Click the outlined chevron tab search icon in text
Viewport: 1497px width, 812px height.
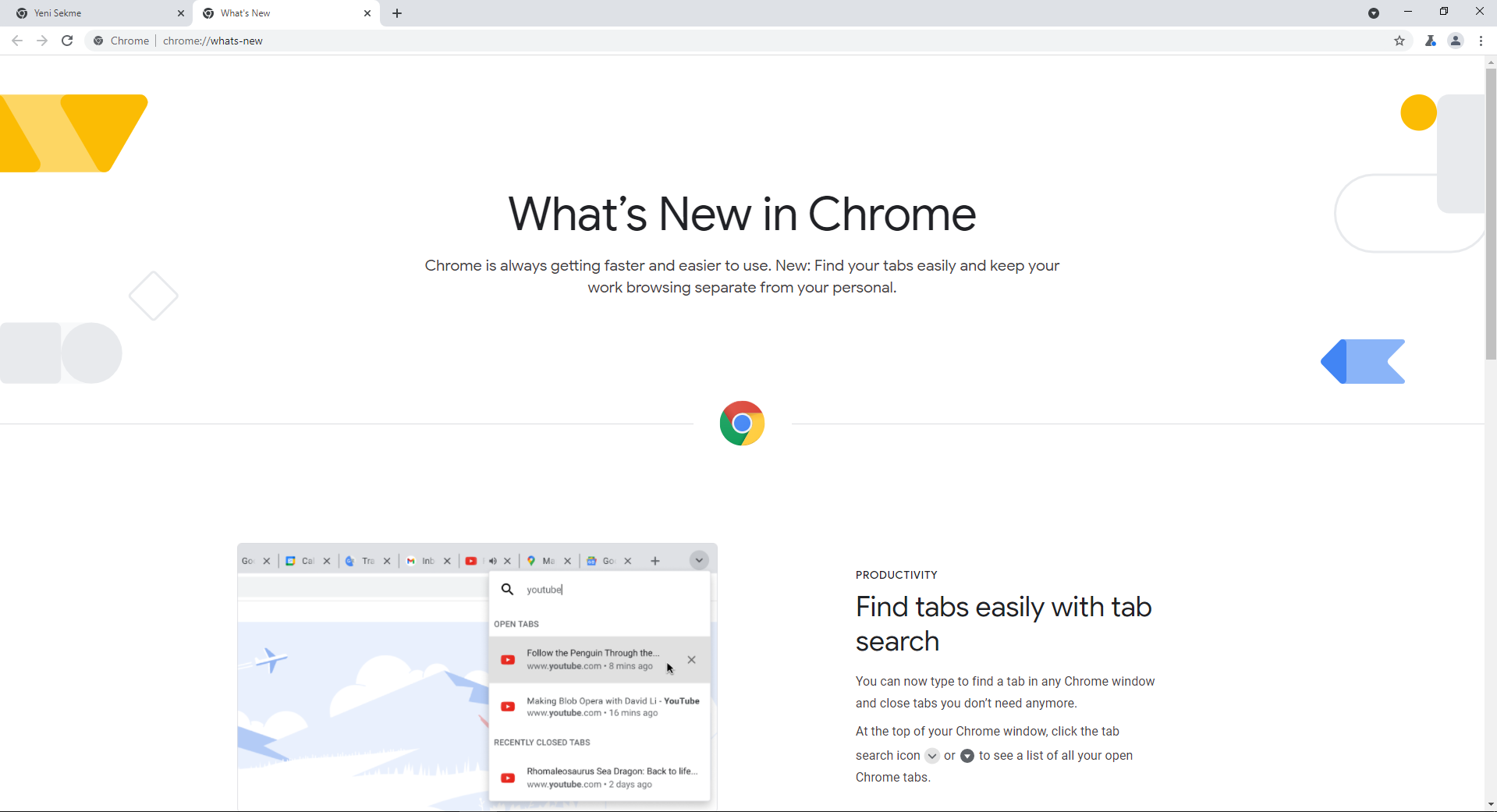pyautogui.click(x=932, y=756)
